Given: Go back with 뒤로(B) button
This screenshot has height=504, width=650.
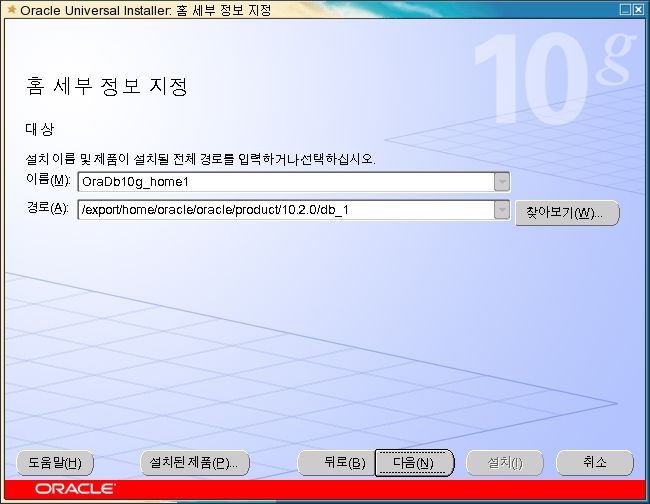Looking at the screenshot, I should (336, 463).
